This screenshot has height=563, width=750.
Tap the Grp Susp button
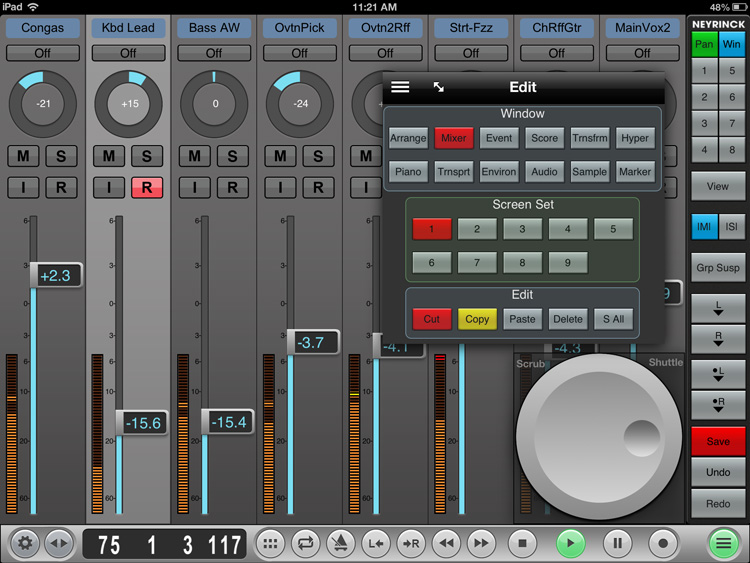[x=718, y=268]
